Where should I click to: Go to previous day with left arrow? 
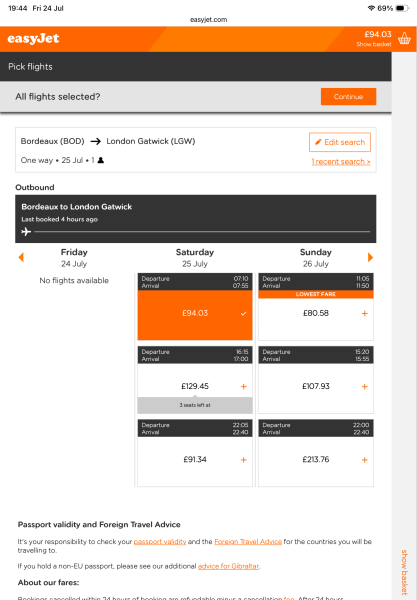[x=21, y=257]
